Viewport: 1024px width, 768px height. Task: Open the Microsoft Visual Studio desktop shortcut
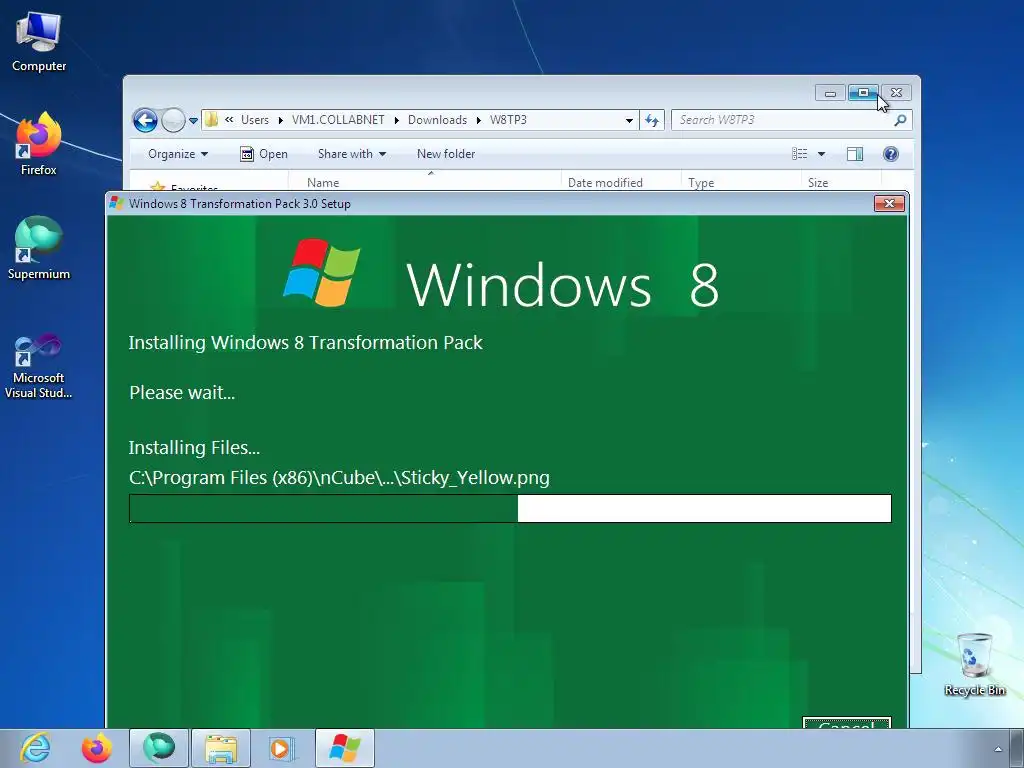pyautogui.click(x=39, y=366)
